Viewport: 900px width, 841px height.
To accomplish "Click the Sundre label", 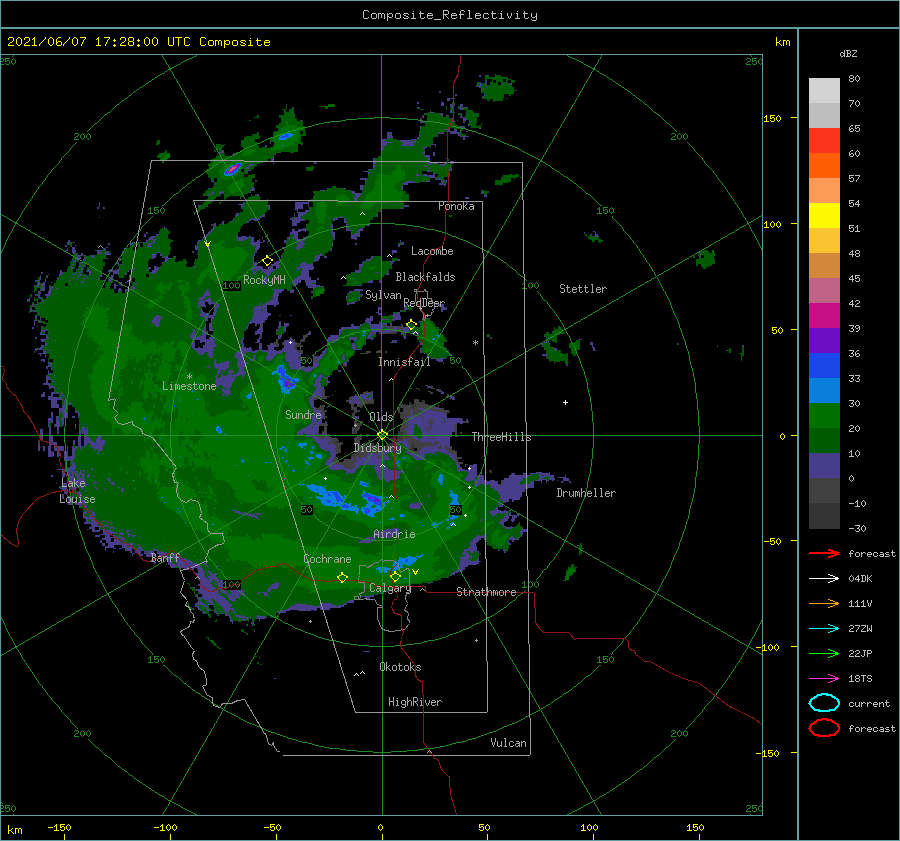I will (x=303, y=414).
